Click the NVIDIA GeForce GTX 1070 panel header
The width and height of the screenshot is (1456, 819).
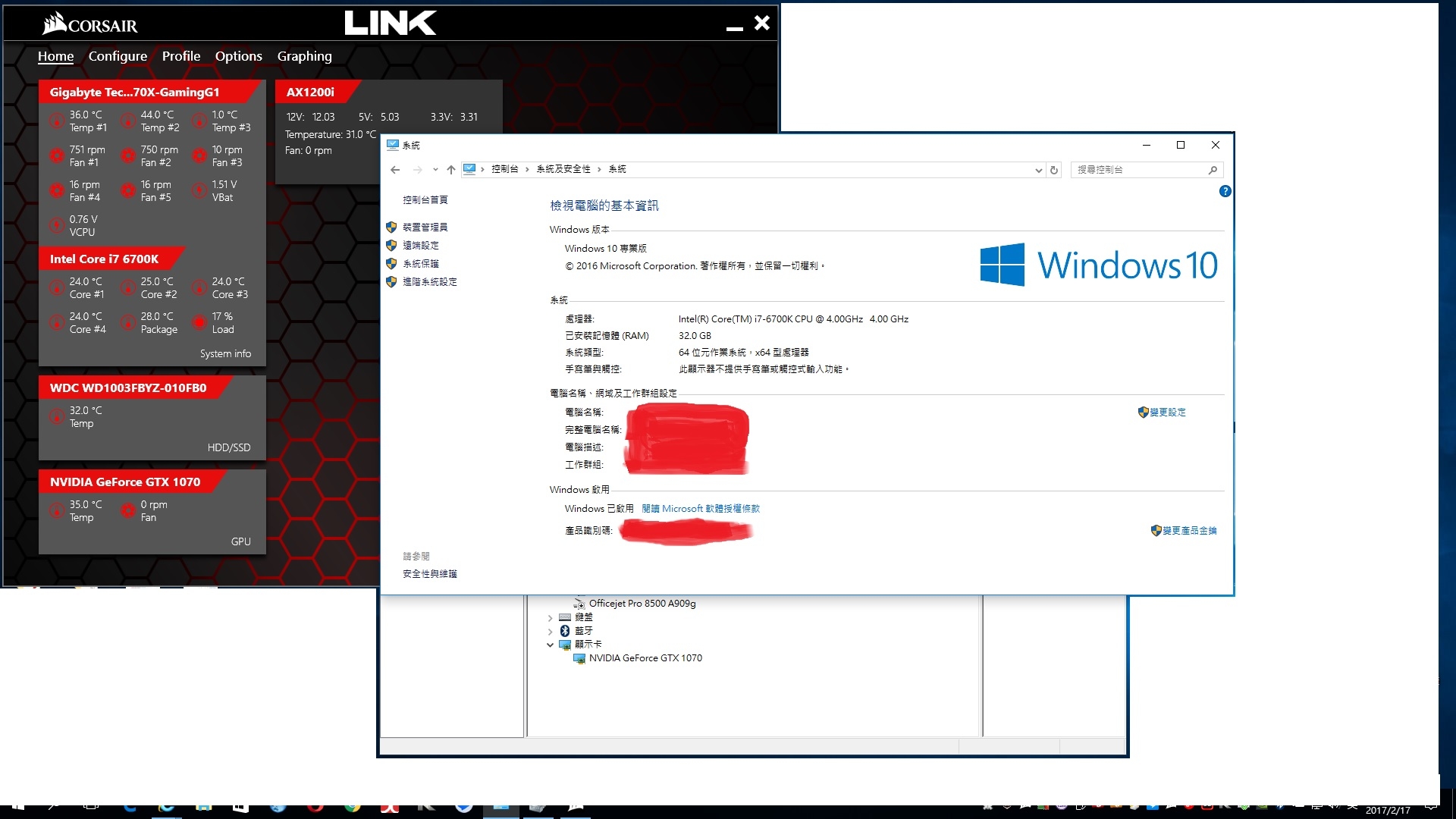tap(133, 482)
